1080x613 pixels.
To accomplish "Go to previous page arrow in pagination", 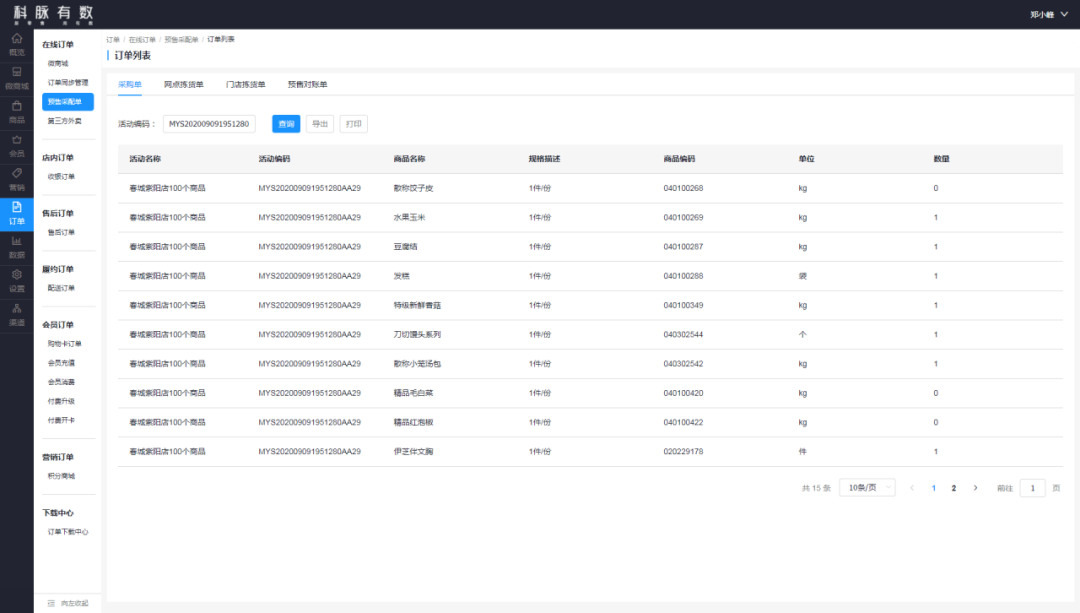I will [x=912, y=488].
